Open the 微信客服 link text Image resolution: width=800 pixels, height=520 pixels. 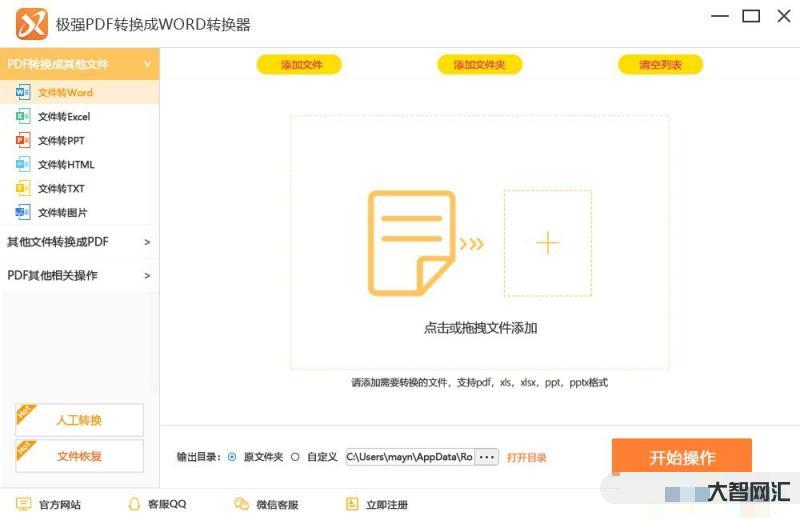click(277, 505)
